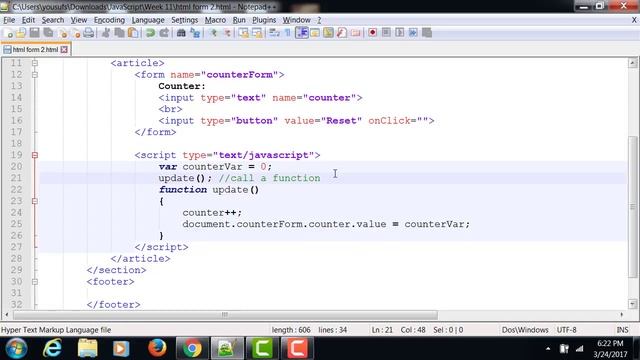Click the Stop Recording macro icon
The width and height of the screenshot is (640, 360).
click(386, 33)
